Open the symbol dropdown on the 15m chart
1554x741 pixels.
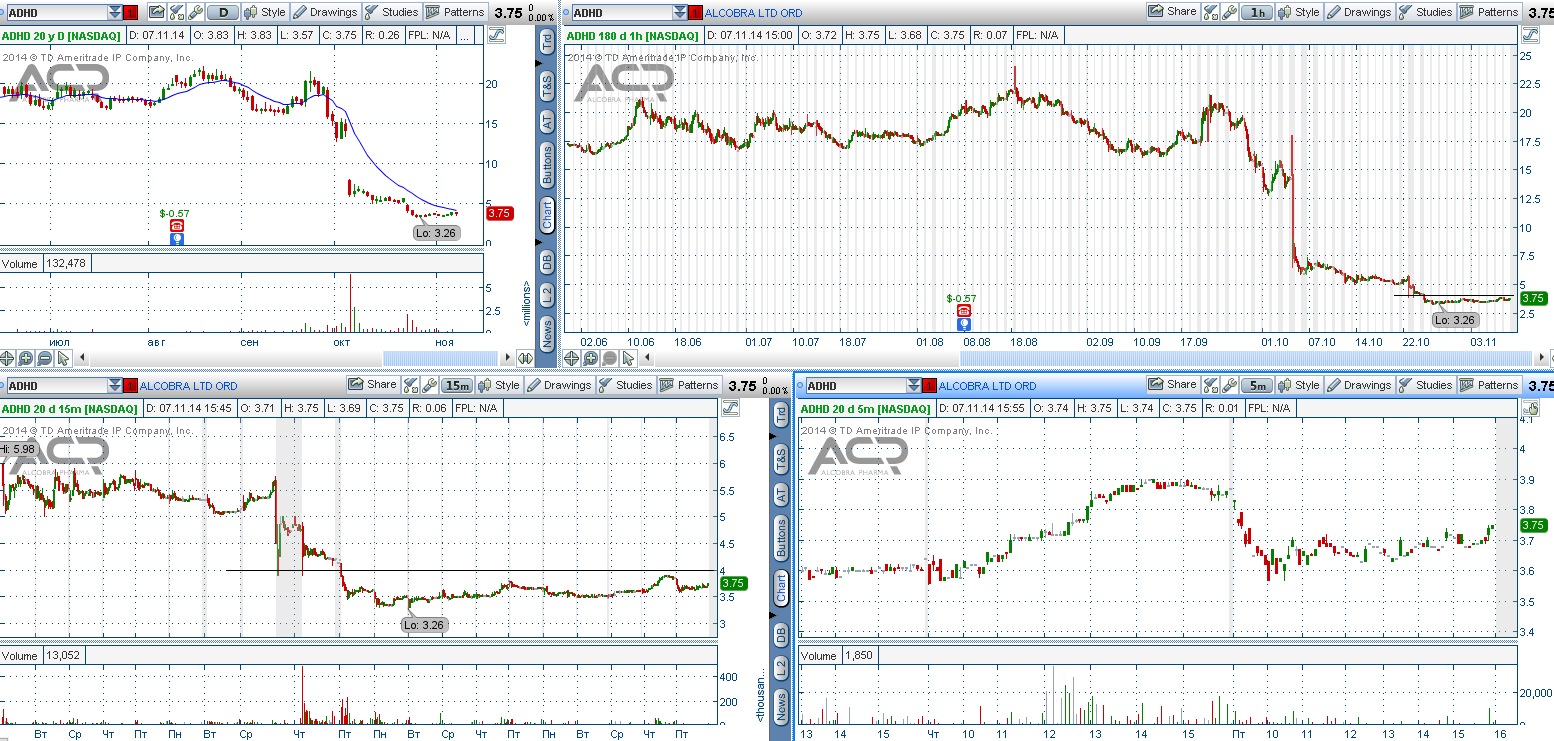pos(115,386)
